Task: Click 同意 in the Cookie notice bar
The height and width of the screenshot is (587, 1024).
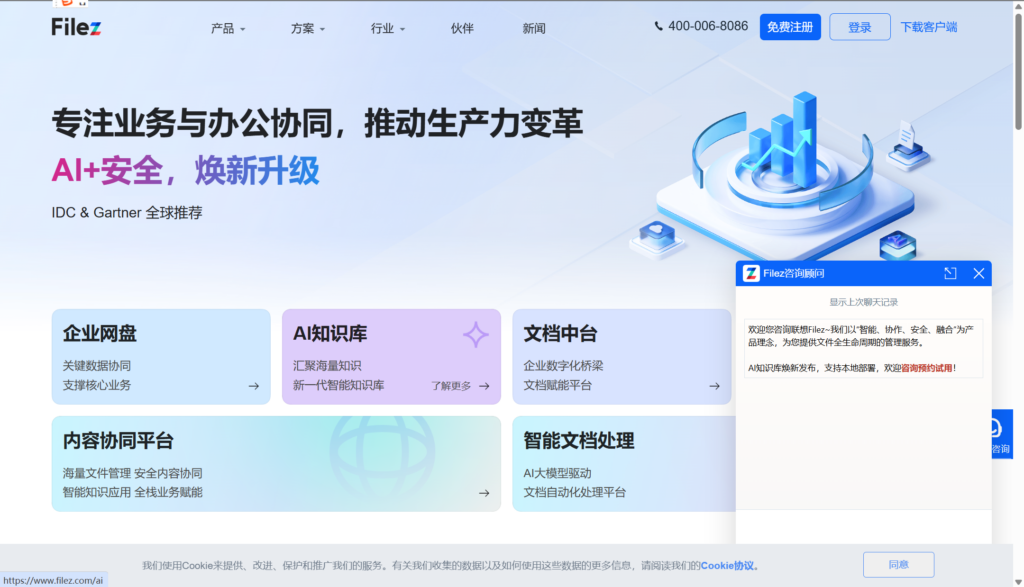Action: click(x=898, y=564)
